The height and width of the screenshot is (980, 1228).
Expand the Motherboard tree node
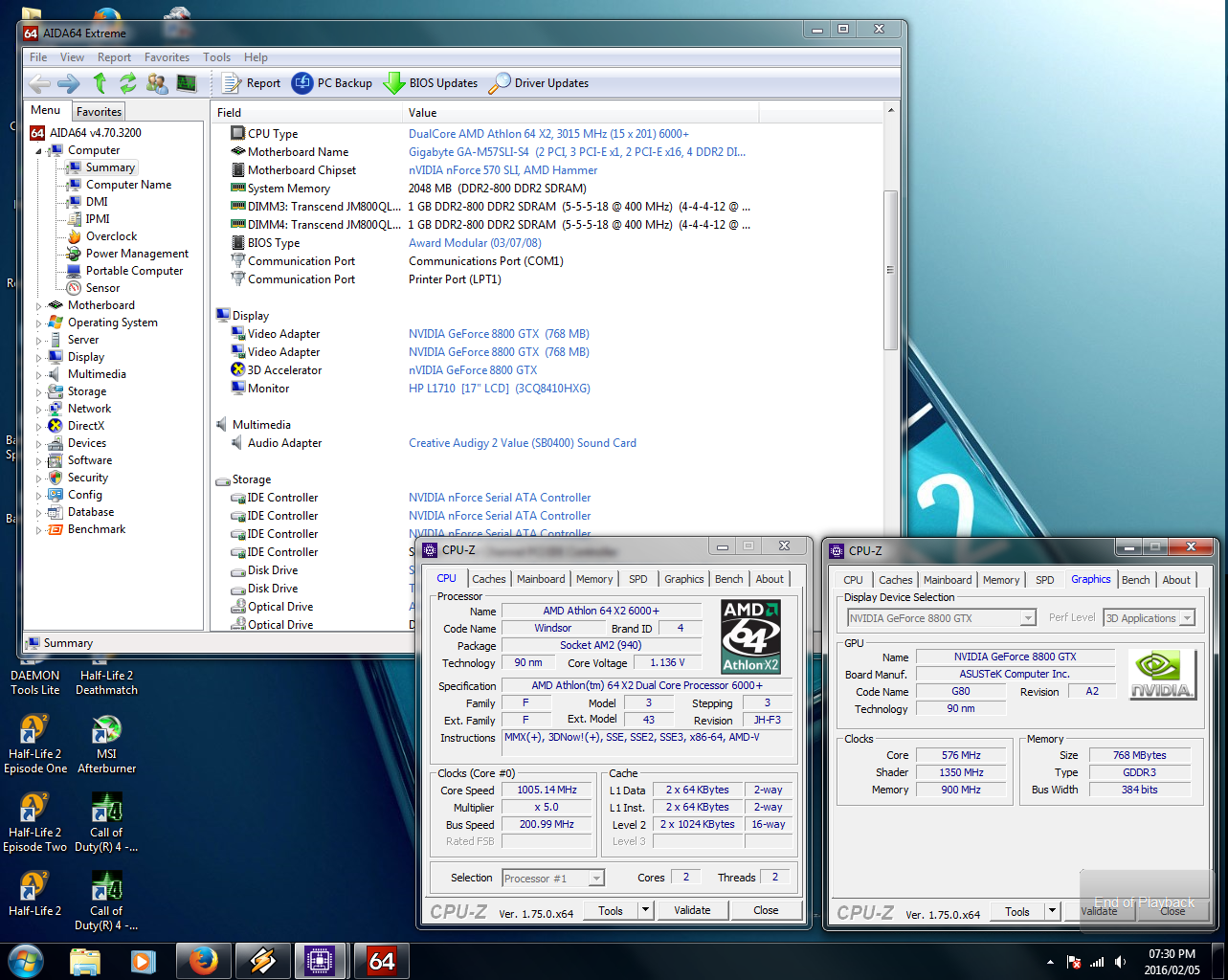(x=39, y=306)
